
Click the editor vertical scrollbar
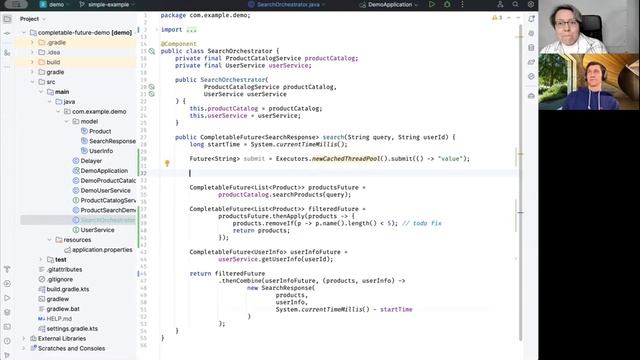point(520,182)
